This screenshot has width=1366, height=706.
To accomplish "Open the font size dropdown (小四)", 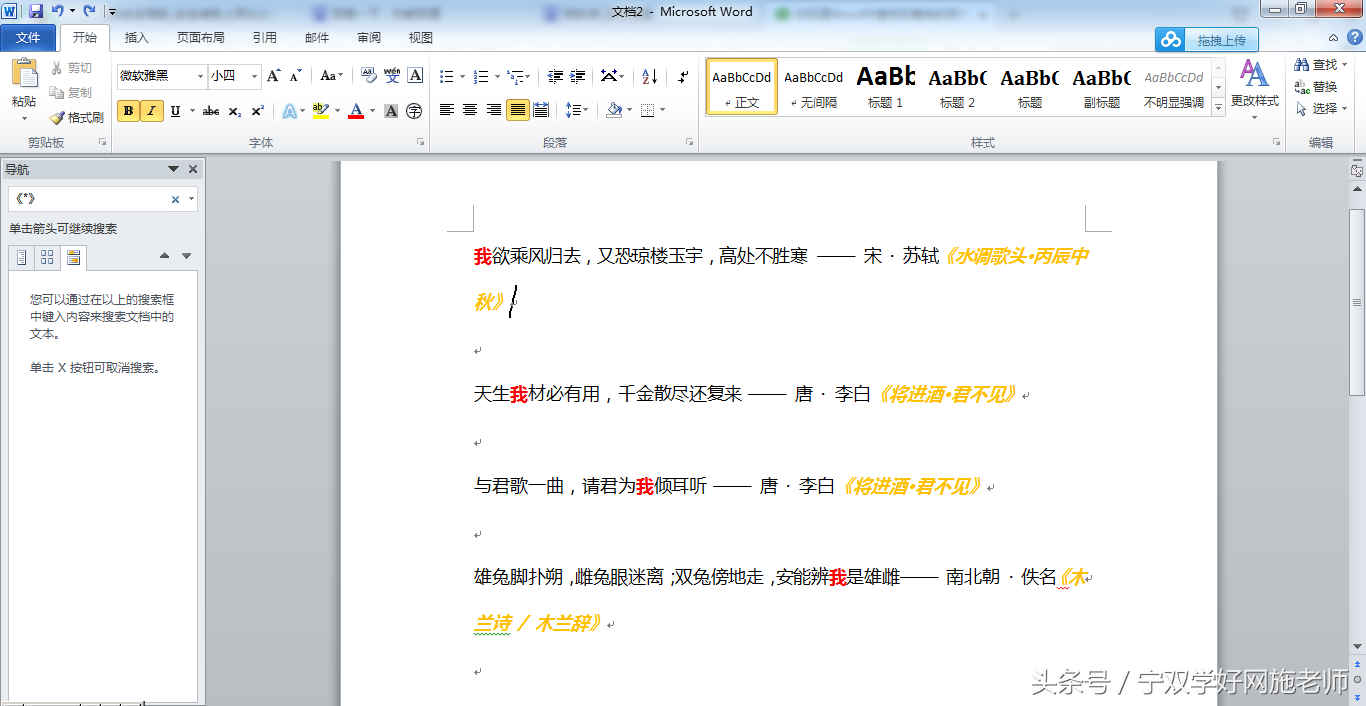I will [254, 76].
